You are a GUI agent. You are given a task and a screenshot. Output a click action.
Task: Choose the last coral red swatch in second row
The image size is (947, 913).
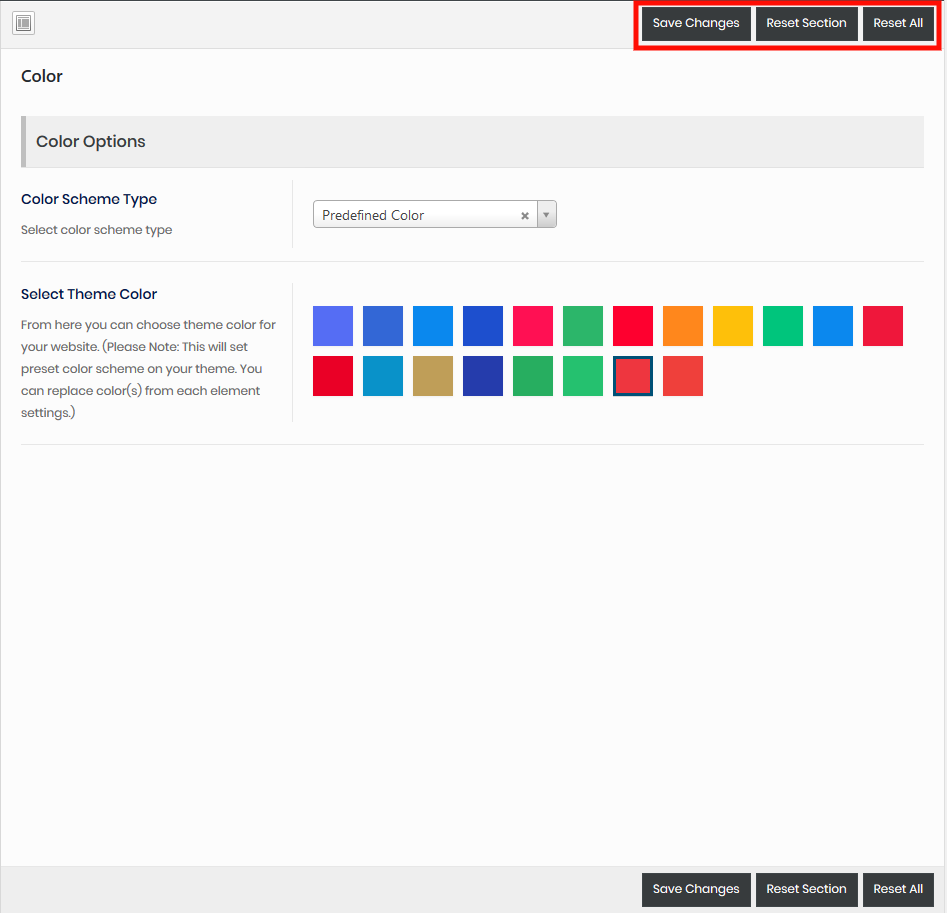683,376
